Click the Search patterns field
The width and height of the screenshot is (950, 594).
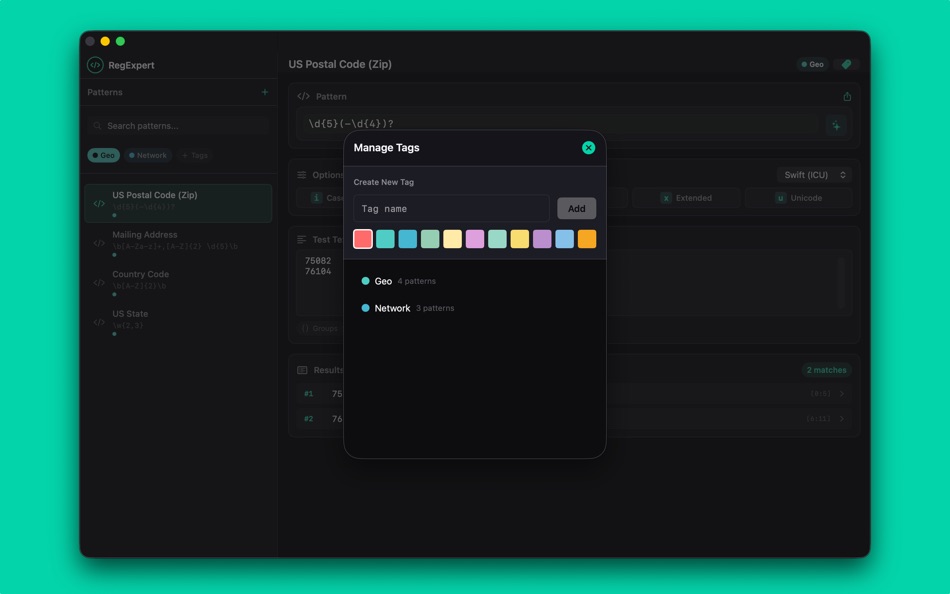click(x=178, y=125)
